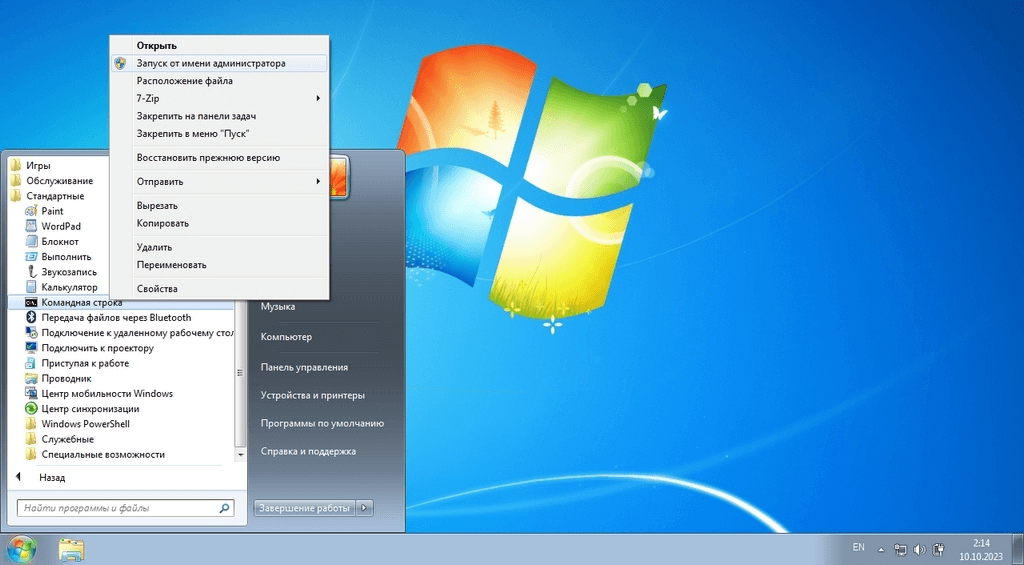Expand the Отправить submenu arrow
Screen dimensions: 1024x565
coord(318,181)
